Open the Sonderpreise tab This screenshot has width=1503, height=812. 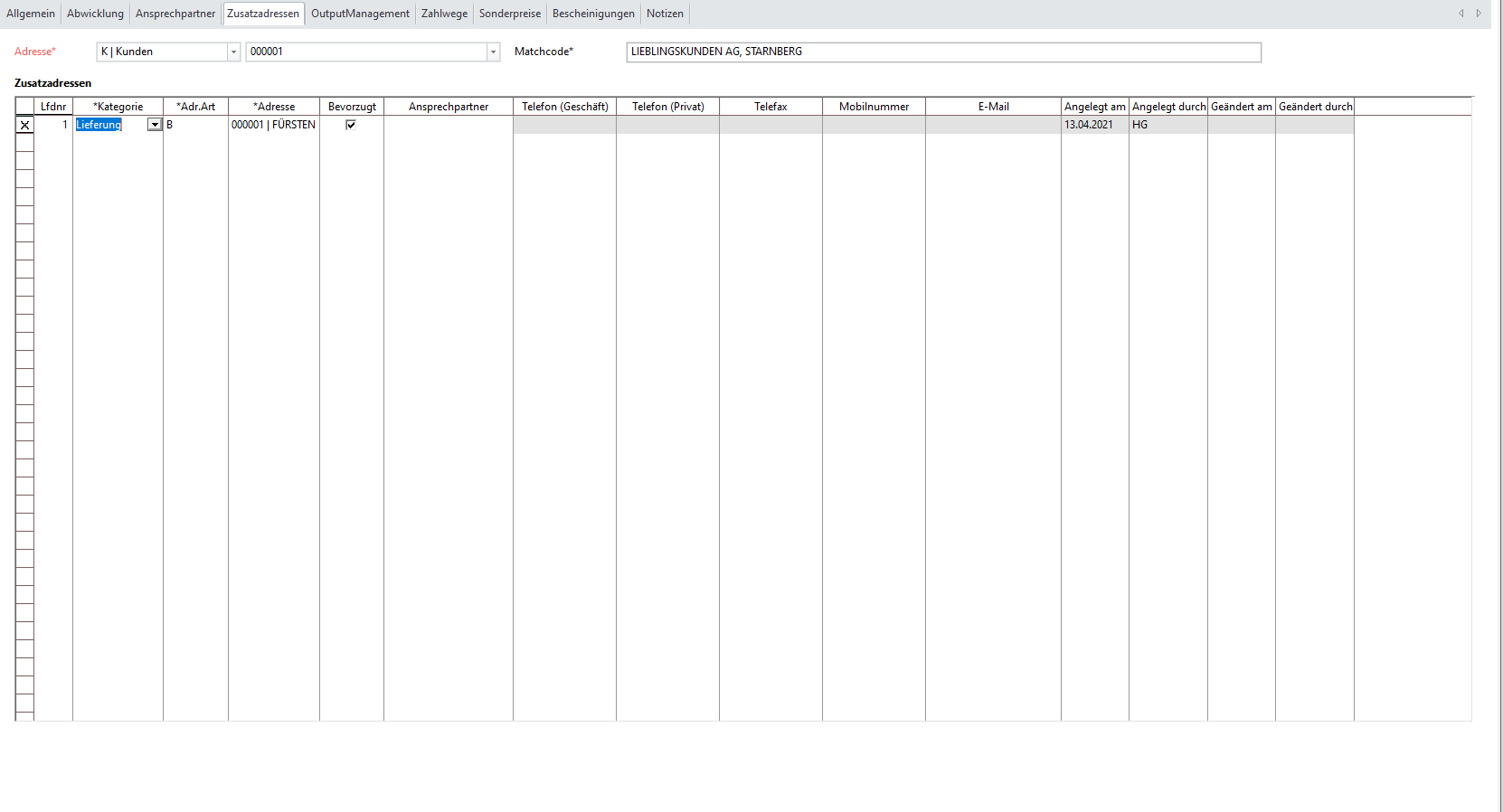pos(510,14)
